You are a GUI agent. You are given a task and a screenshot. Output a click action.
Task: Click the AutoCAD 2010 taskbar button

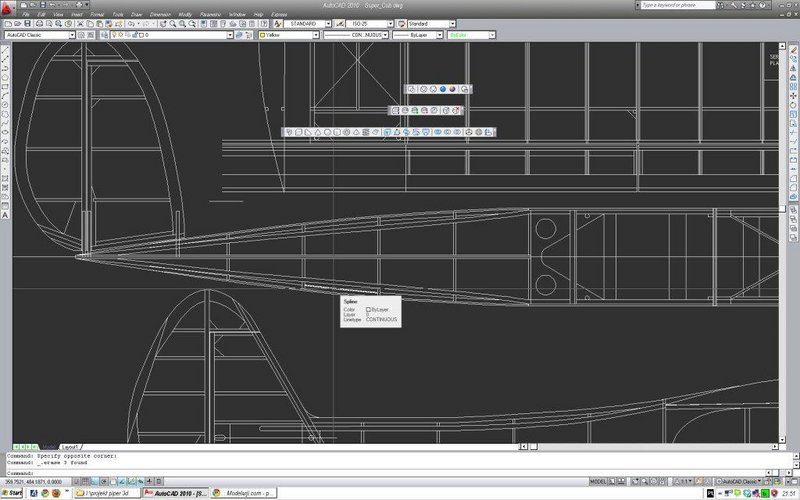pyautogui.click(x=176, y=493)
